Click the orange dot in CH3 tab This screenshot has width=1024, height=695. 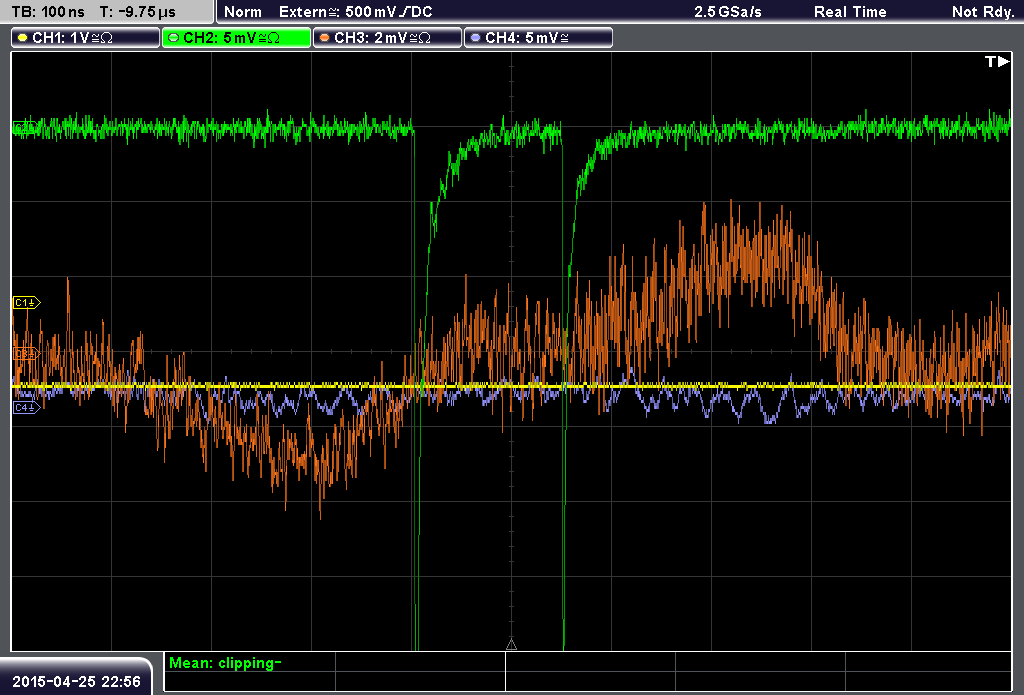tap(325, 38)
